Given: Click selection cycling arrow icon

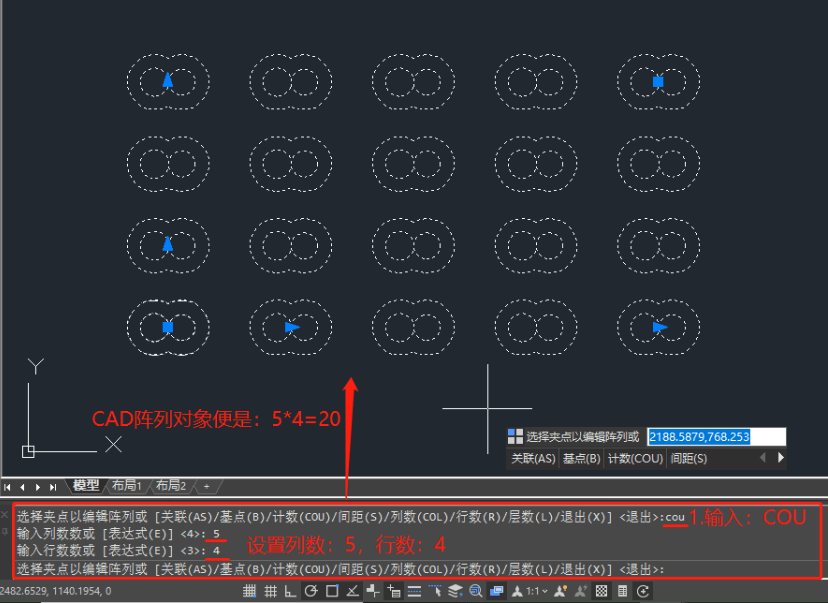Looking at the screenshot, I should coord(435,591).
